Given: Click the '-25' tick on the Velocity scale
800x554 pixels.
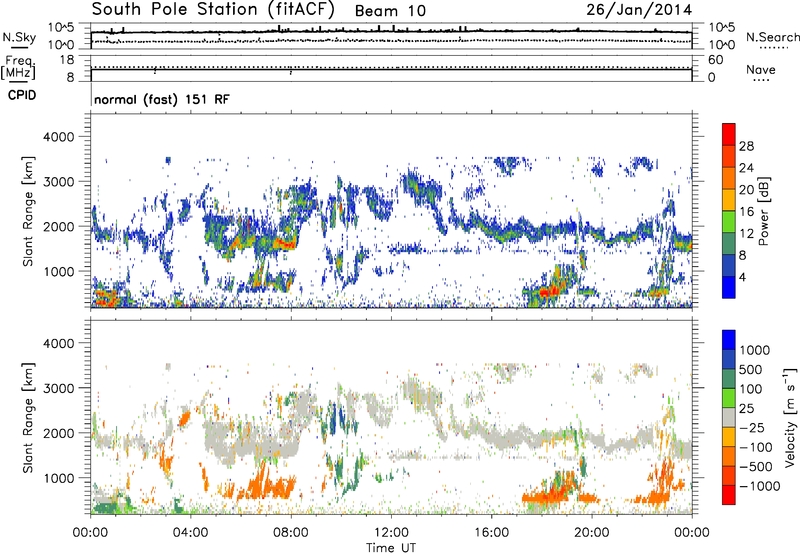Looking at the screenshot, I should 751,427.
